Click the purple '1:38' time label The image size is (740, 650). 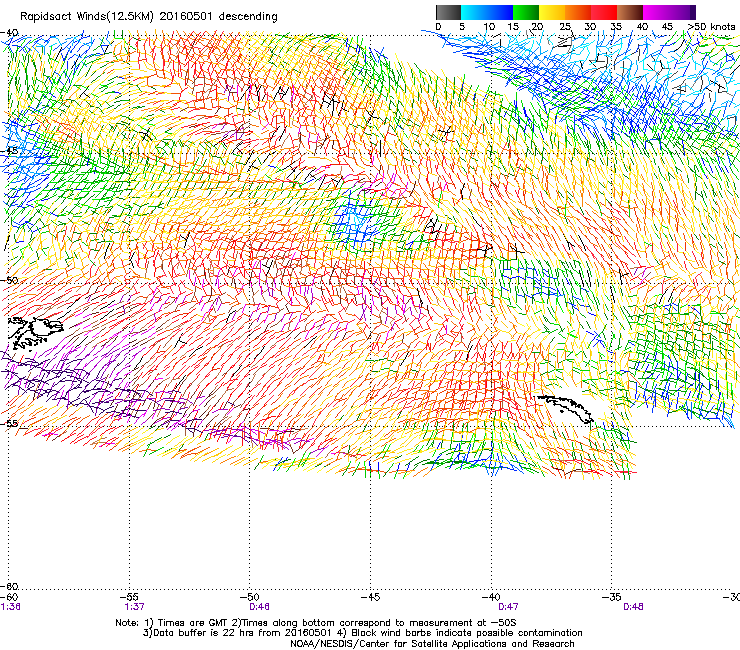(x=10, y=607)
